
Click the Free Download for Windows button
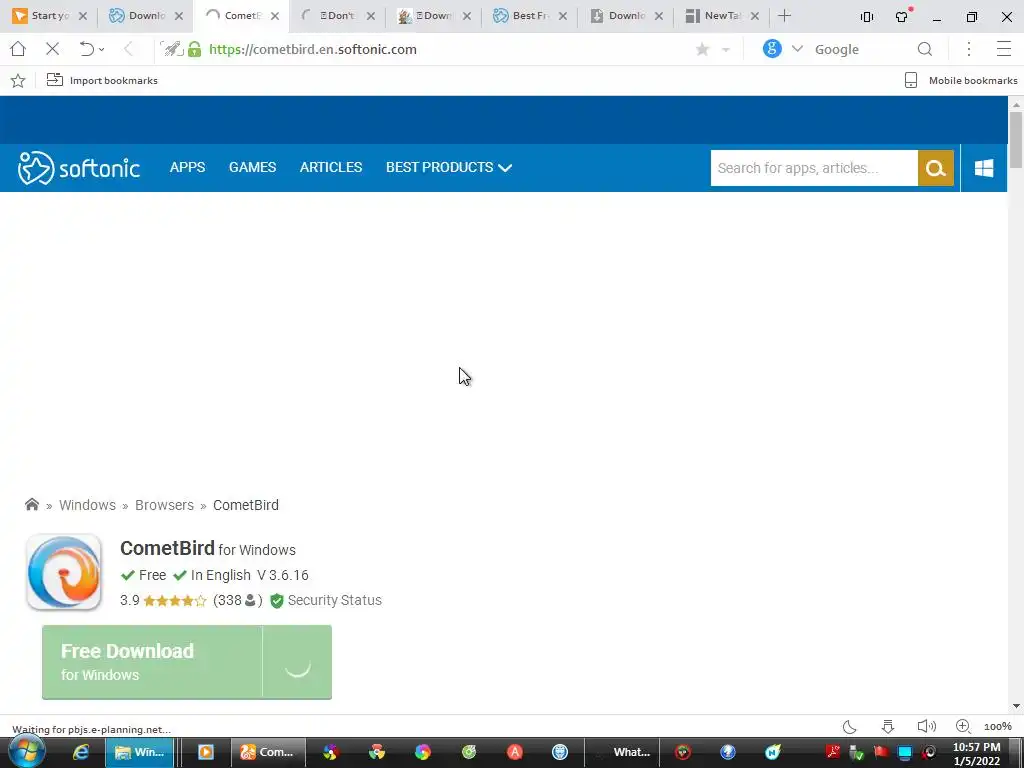(x=187, y=662)
